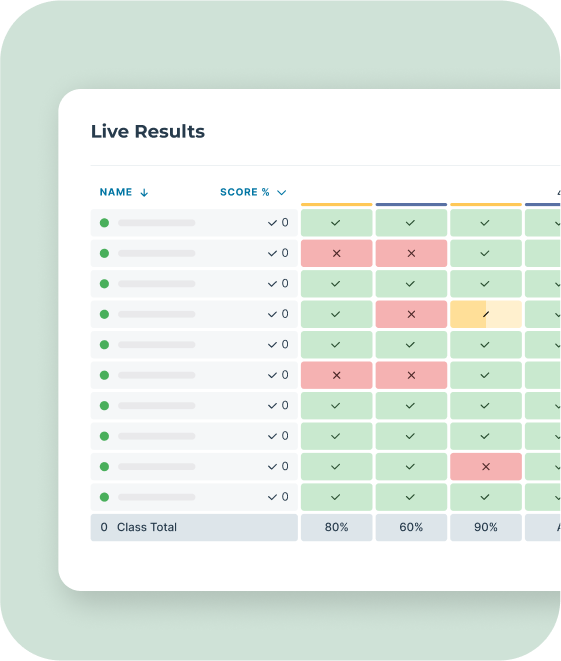
Task: Select the 60% class total cell
Action: tap(411, 527)
